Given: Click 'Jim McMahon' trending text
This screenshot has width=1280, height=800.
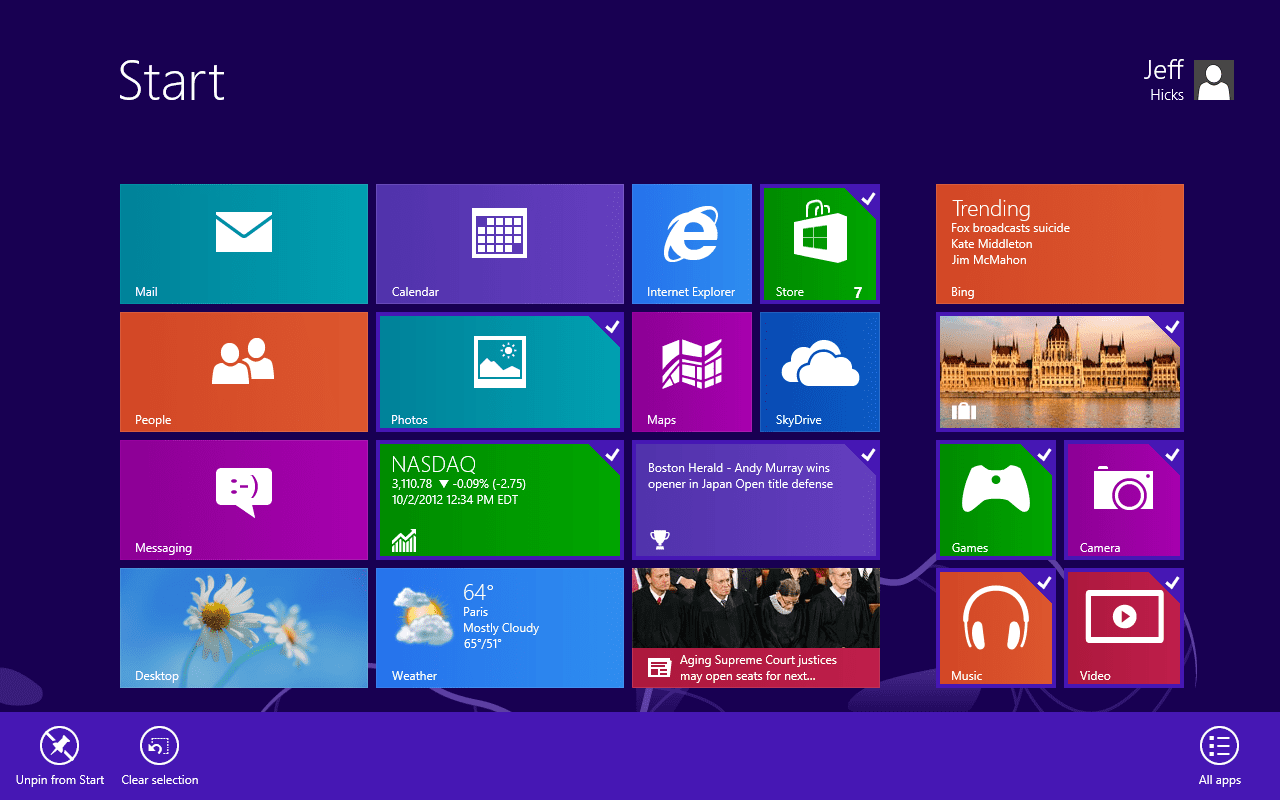Looking at the screenshot, I should click(989, 260).
